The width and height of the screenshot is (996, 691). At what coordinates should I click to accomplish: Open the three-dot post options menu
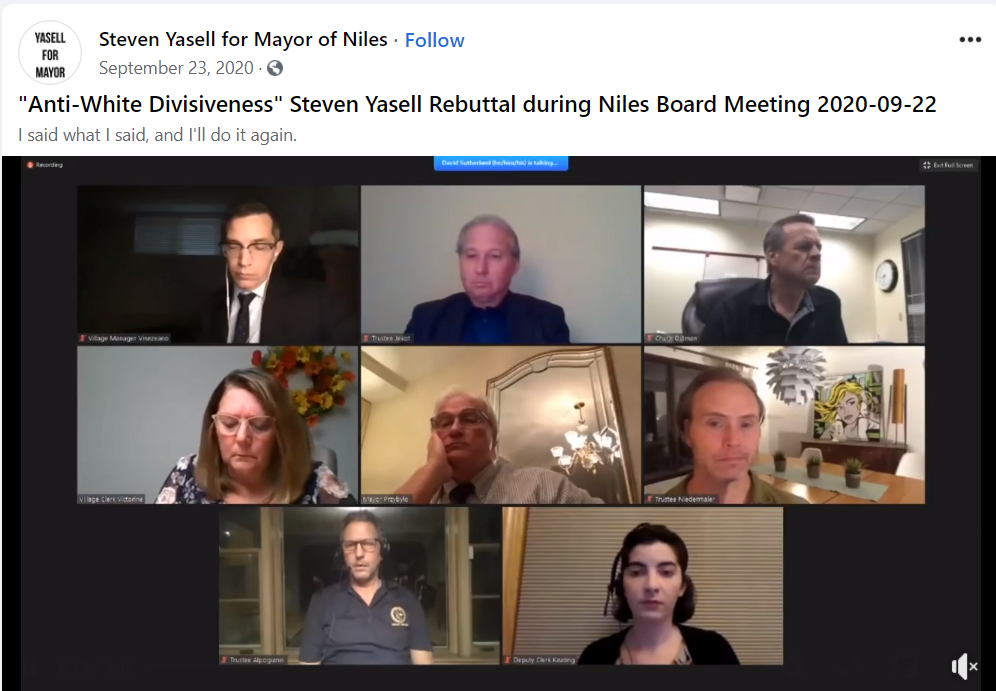tap(970, 39)
